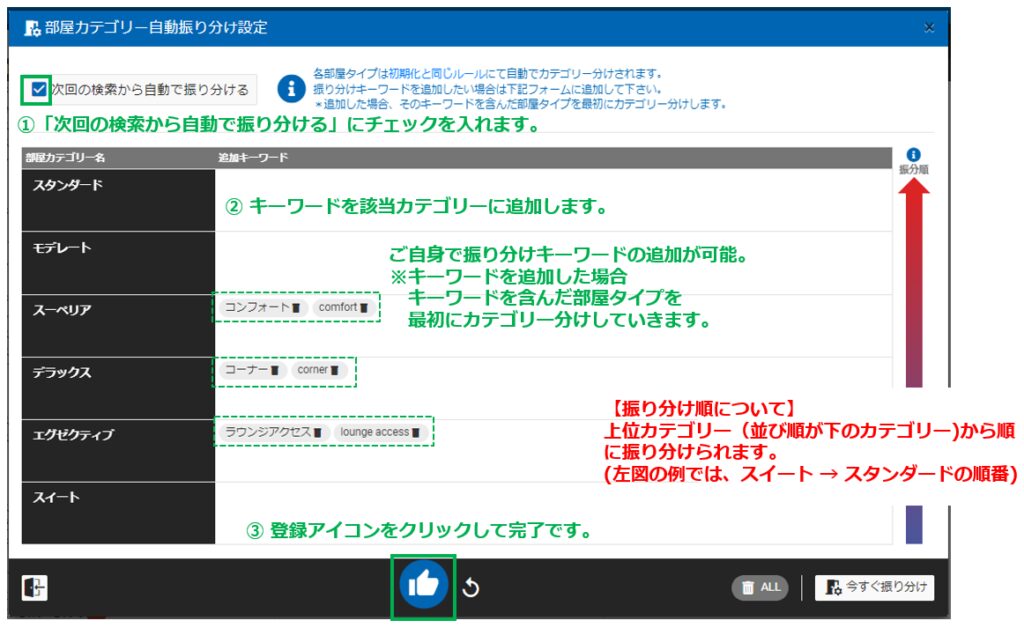Viewport: 1024px width, 628px height.
Task: Click the exit door icon at bottom left
Action: [x=35, y=588]
